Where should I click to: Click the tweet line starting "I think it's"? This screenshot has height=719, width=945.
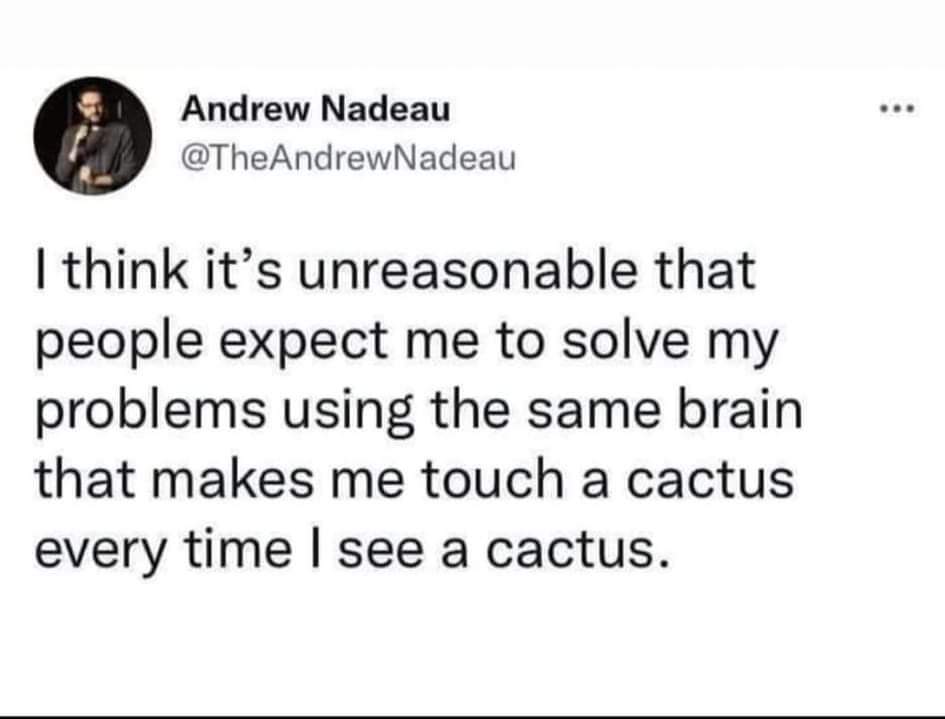pyautogui.click(x=394, y=272)
